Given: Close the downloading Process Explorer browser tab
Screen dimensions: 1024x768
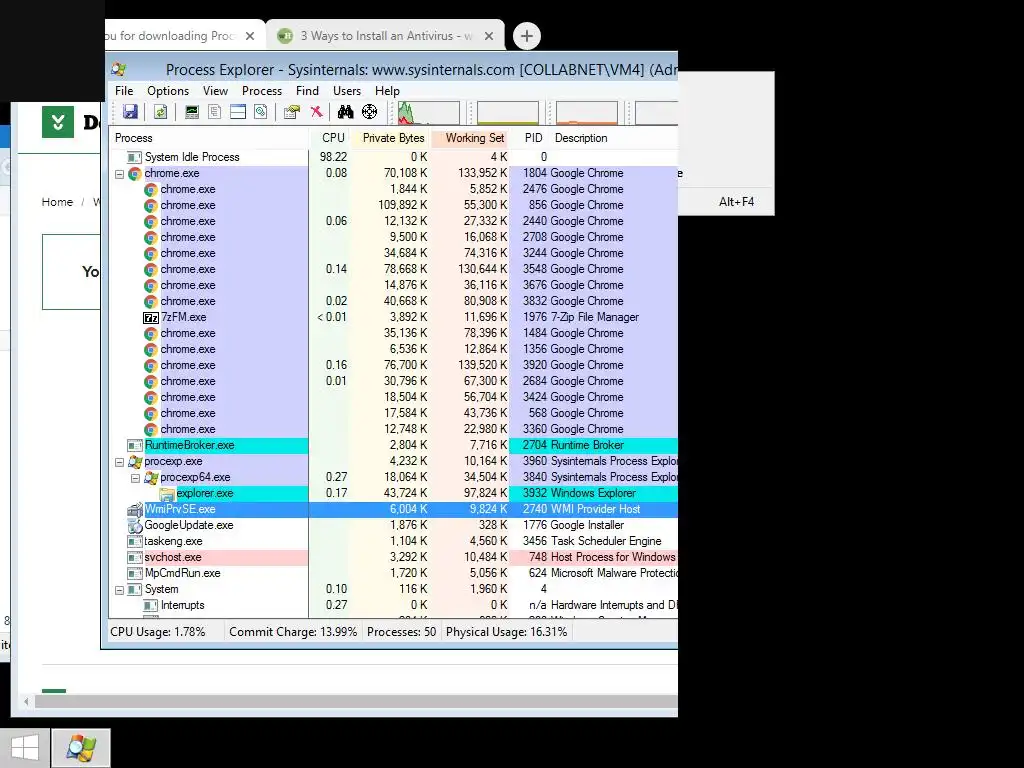Looking at the screenshot, I should pos(249,36).
